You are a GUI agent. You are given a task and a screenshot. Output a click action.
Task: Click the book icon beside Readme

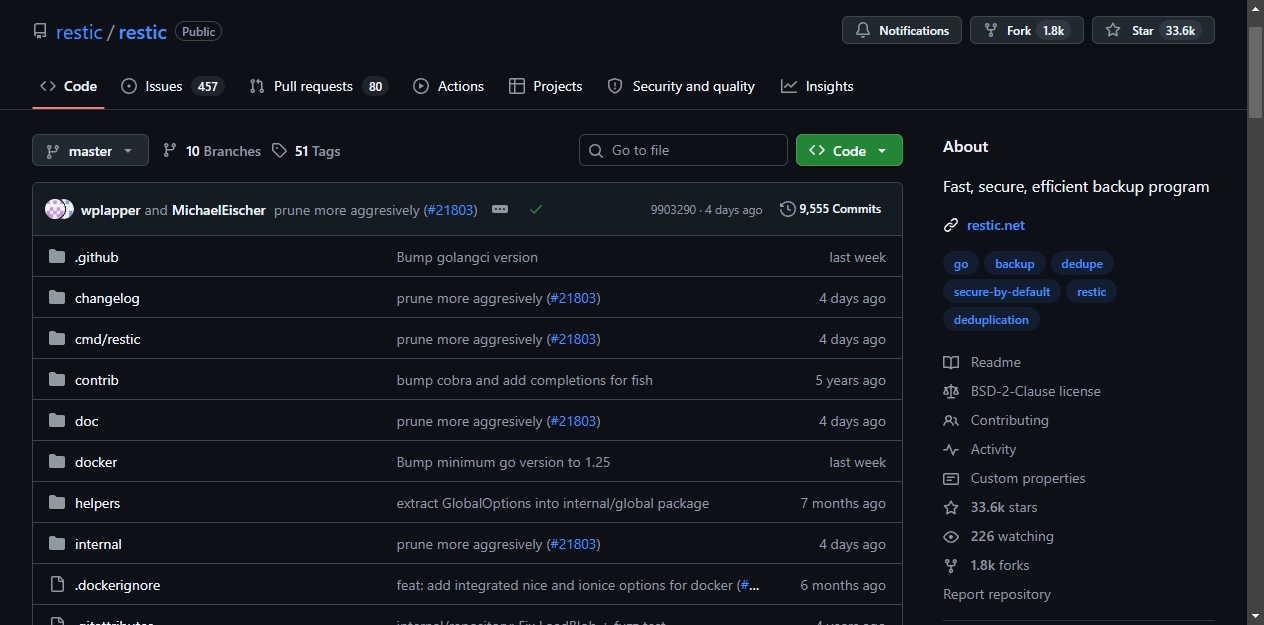point(951,362)
